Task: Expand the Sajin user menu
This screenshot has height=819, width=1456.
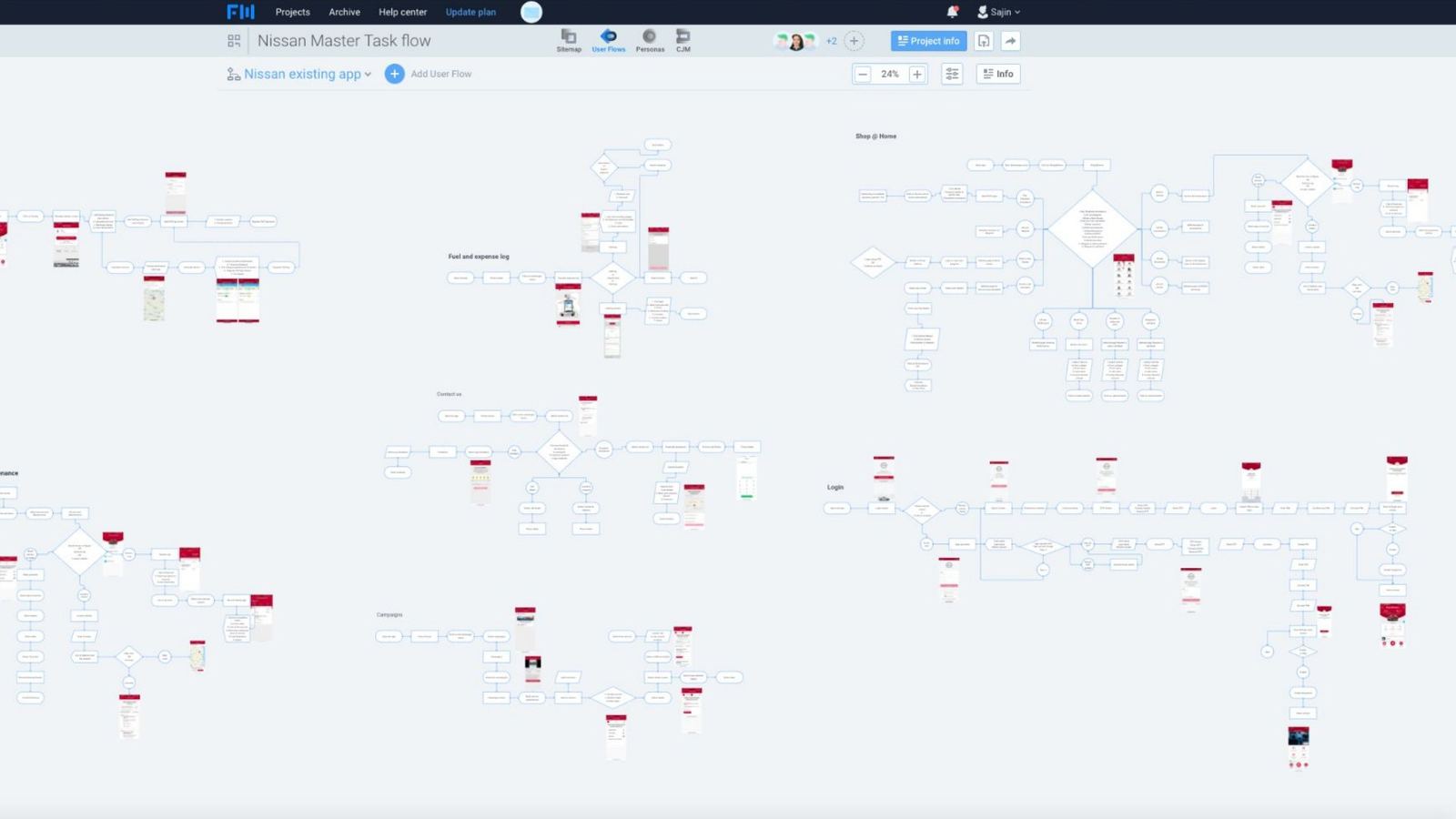Action: pos(998,12)
